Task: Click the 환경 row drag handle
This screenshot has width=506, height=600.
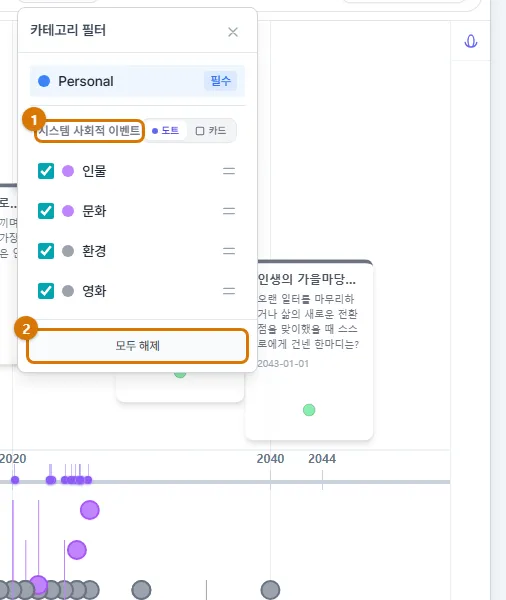Action: pyautogui.click(x=229, y=251)
